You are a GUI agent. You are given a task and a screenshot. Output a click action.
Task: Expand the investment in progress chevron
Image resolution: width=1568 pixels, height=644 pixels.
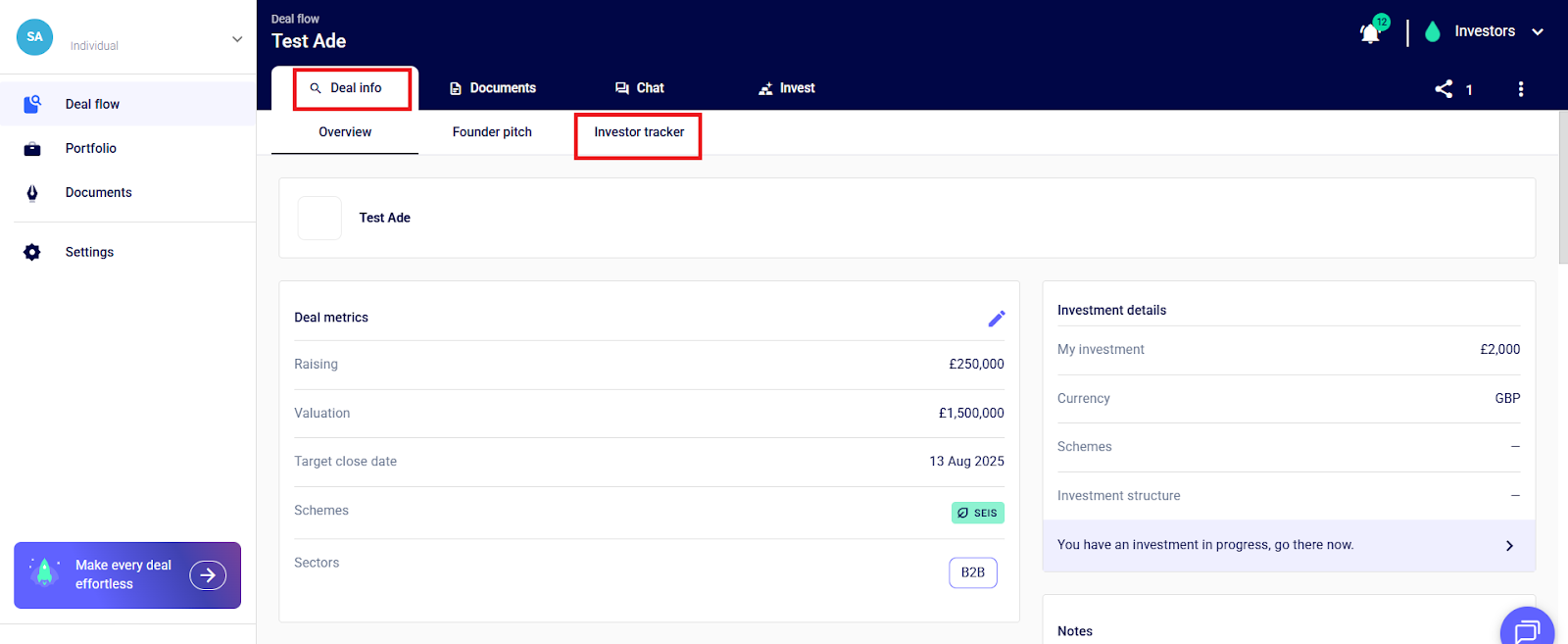point(1508,546)
